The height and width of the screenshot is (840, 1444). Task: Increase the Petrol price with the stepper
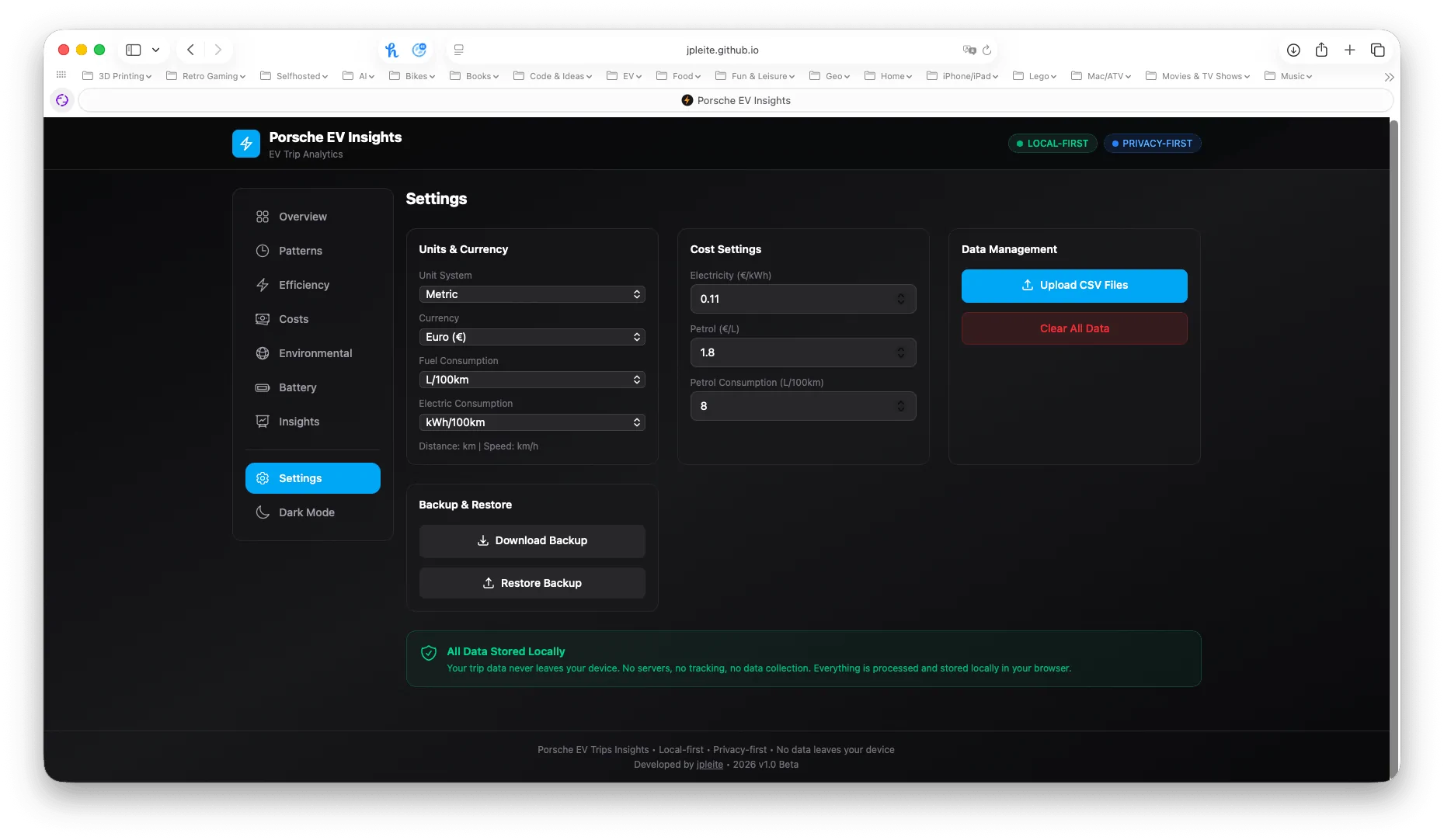901,349
